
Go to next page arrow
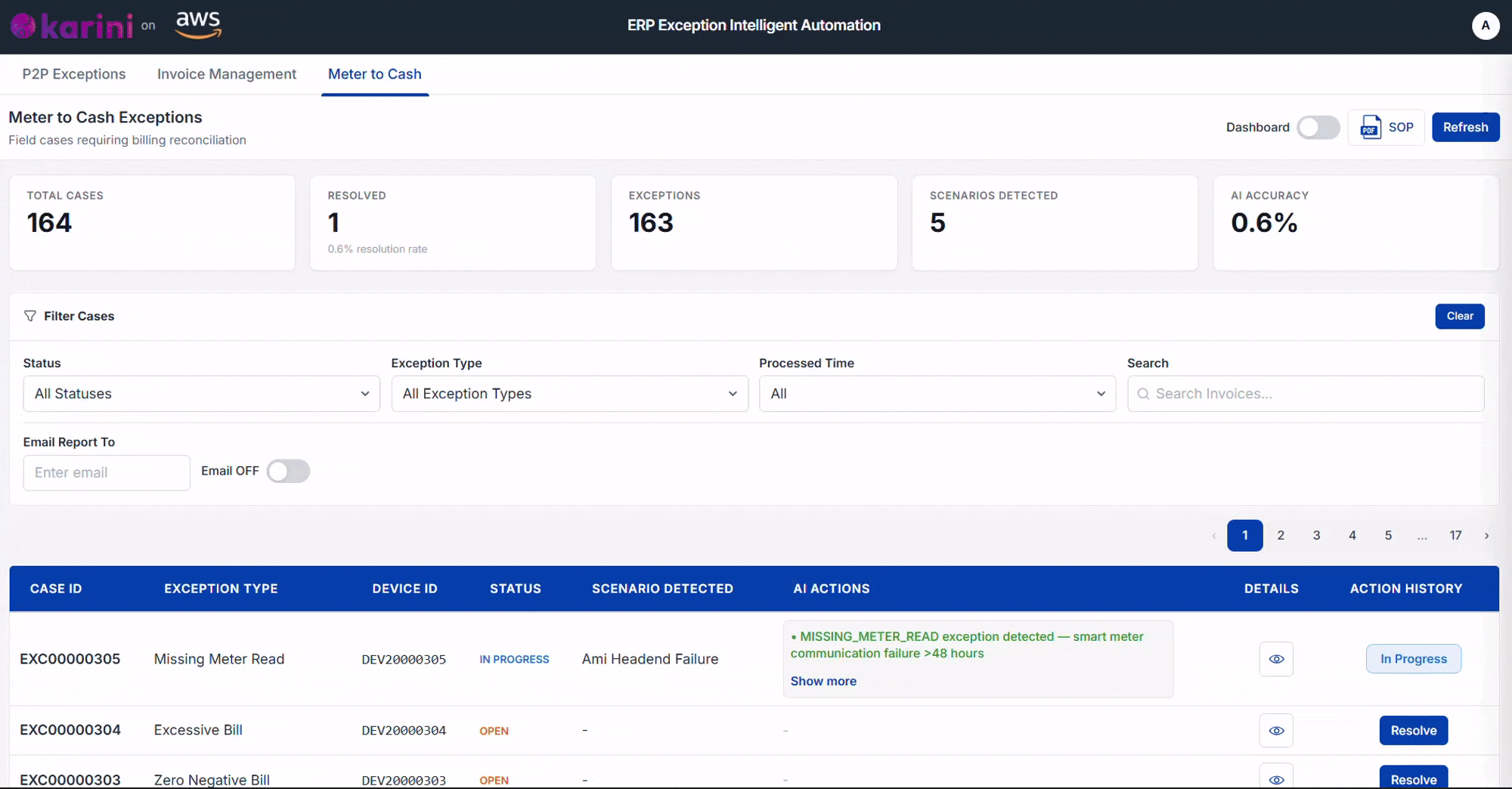tap(1486, 535)
